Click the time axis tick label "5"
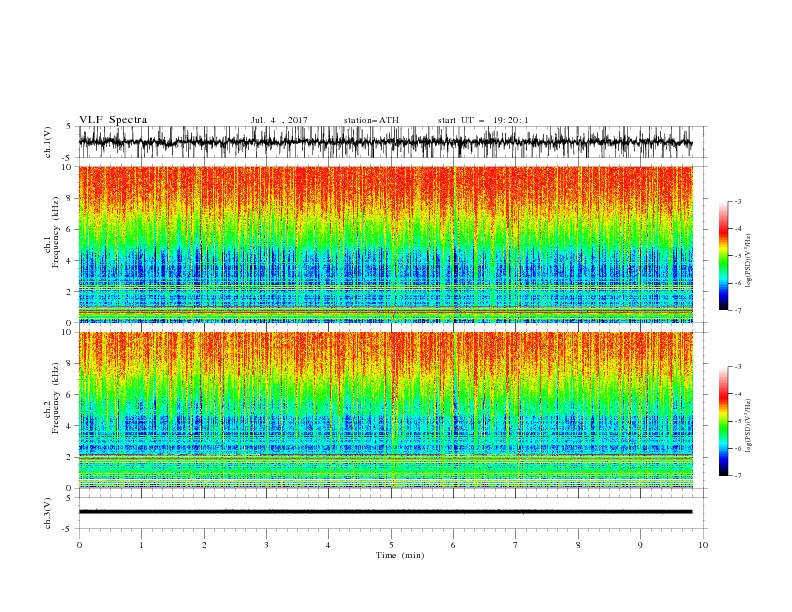The height and width of the screenshot is (612, 792). click(x=391, y=545)
